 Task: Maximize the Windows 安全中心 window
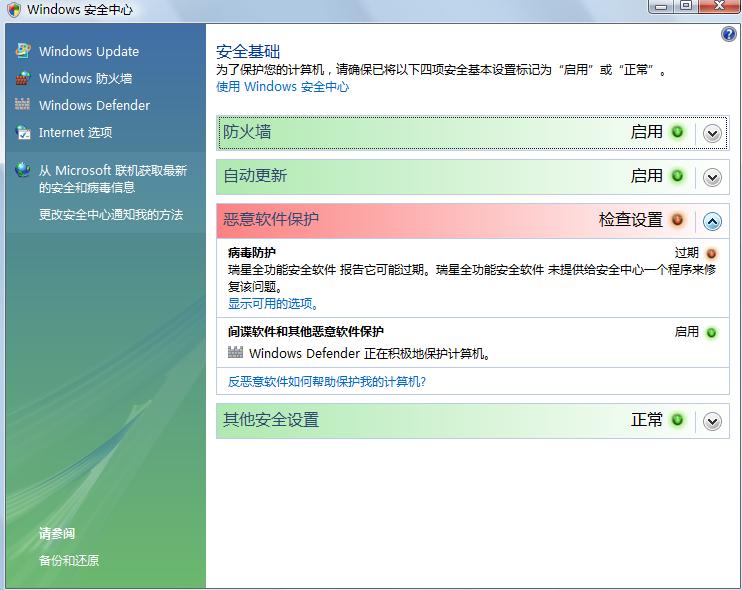686,6
